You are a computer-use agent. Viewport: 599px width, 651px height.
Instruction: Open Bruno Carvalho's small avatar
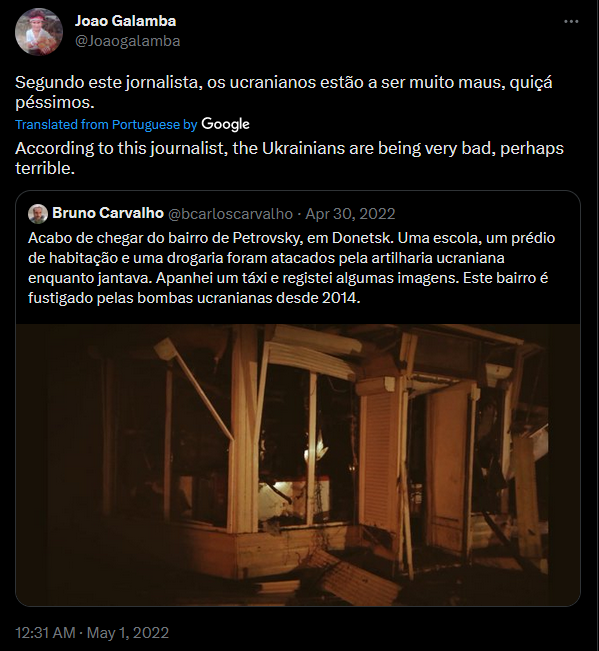[38, 214]
